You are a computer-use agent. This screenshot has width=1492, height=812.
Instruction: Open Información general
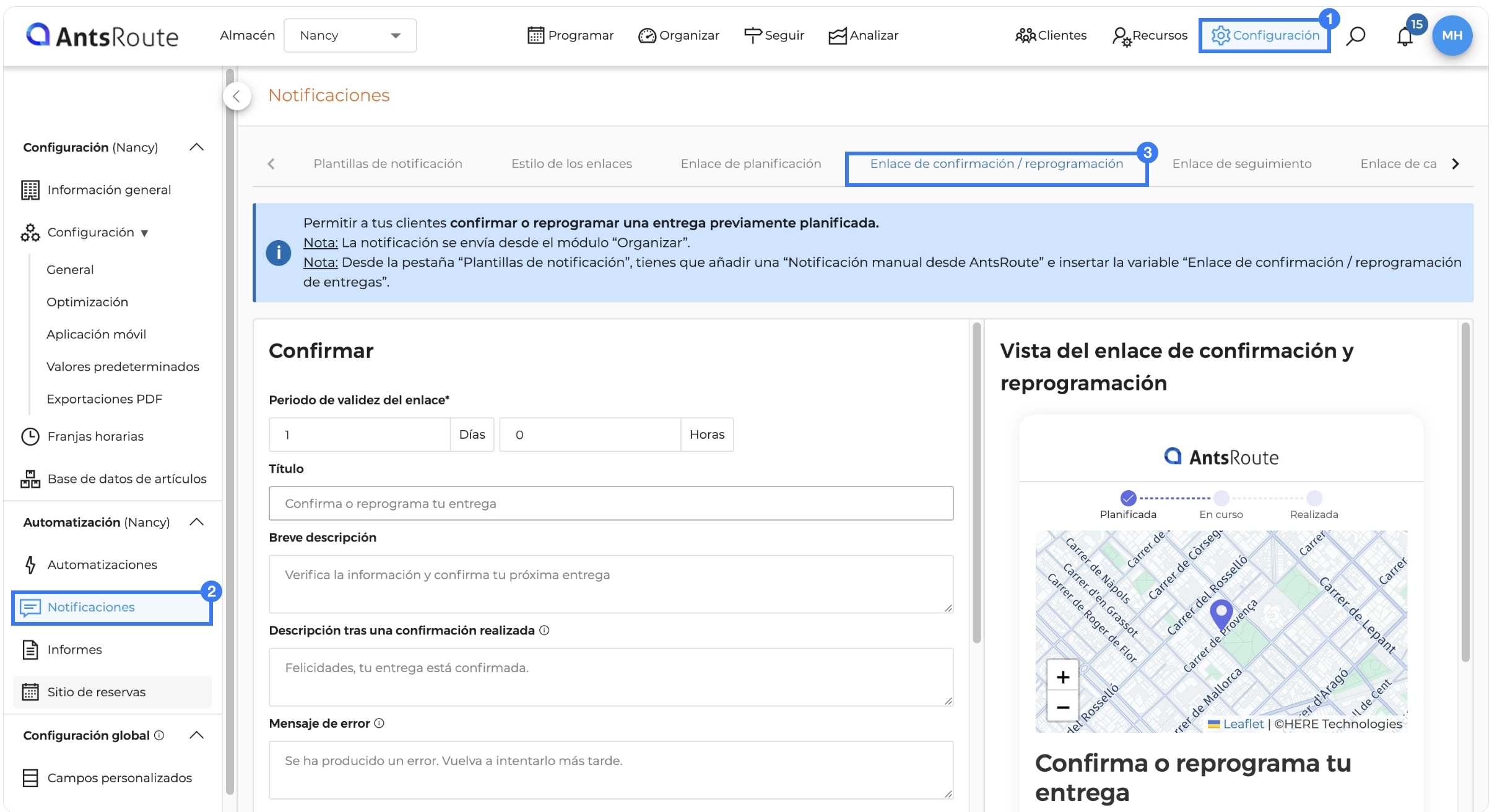point(109,190)
